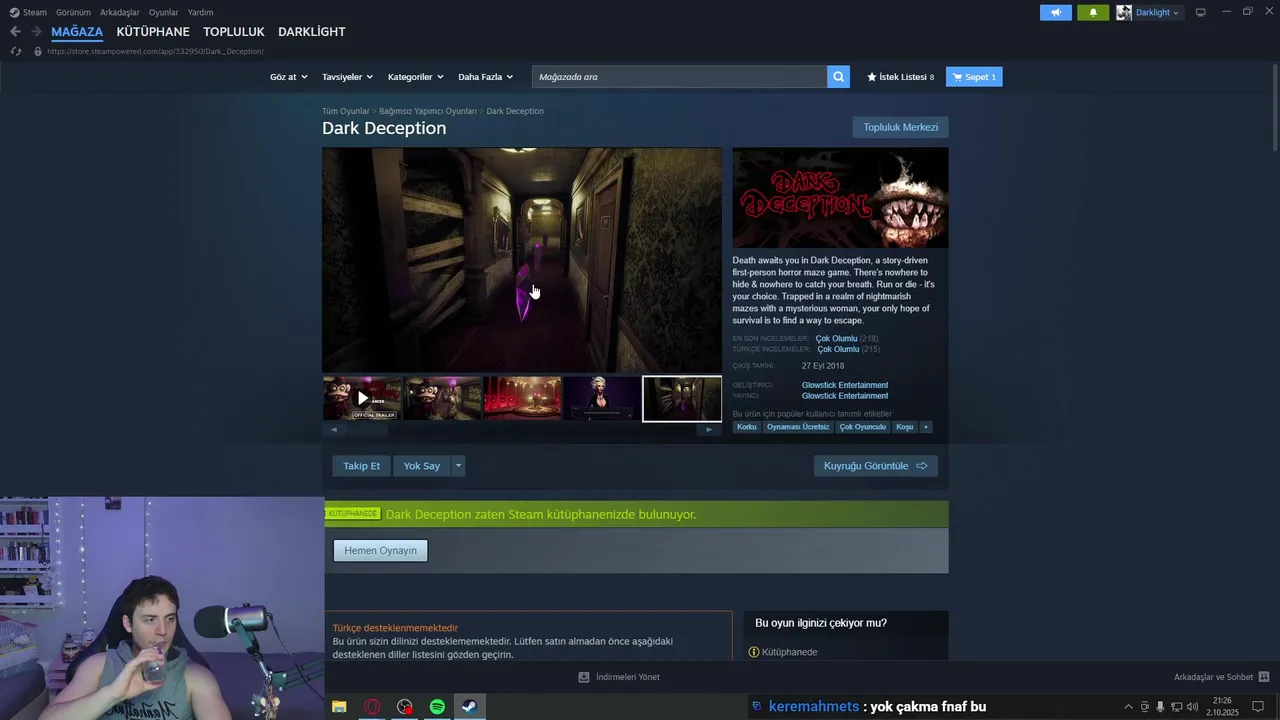Image resolution: width=1280 pixels, height=720 pixels.
Task: Open the Arkadaşlar menu
Action: pos(119,12)
